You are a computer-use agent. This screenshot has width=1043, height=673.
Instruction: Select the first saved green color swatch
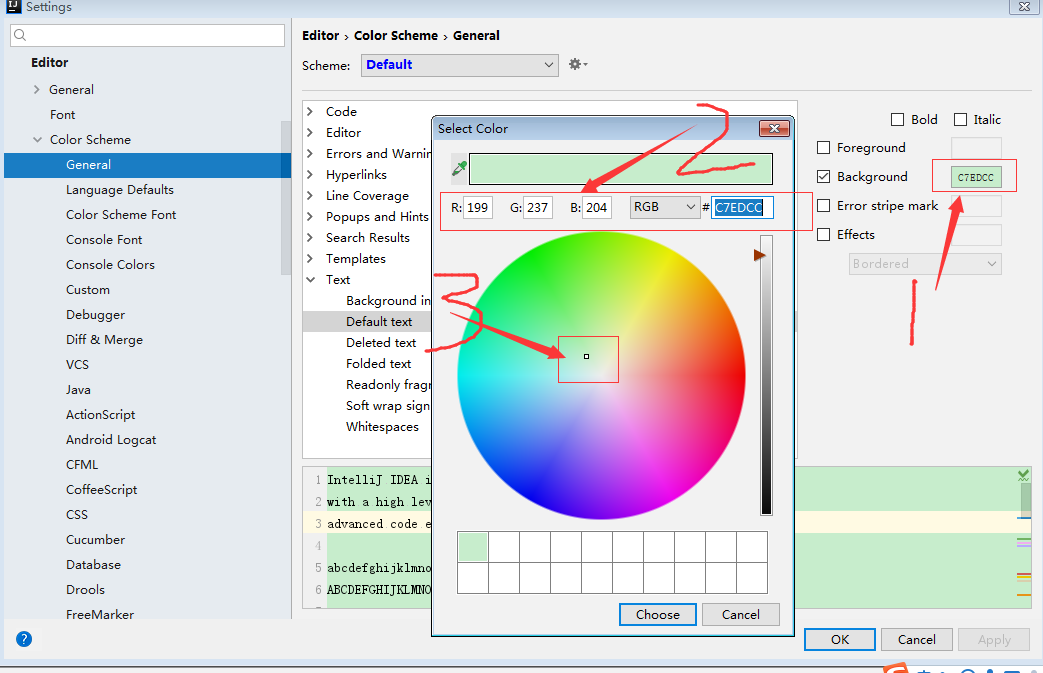point(473,547)
